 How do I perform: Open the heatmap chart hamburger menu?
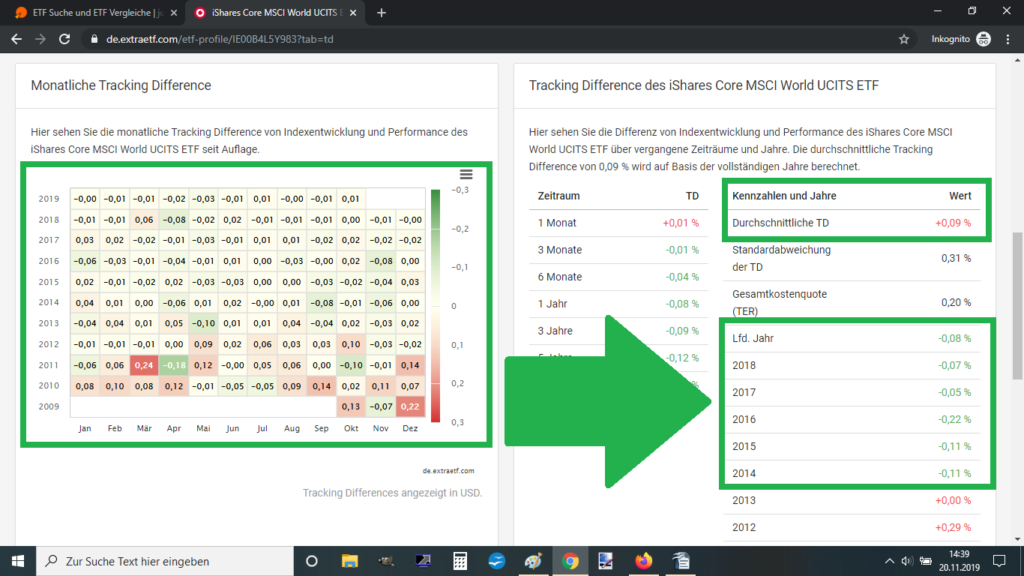point(466,174)
